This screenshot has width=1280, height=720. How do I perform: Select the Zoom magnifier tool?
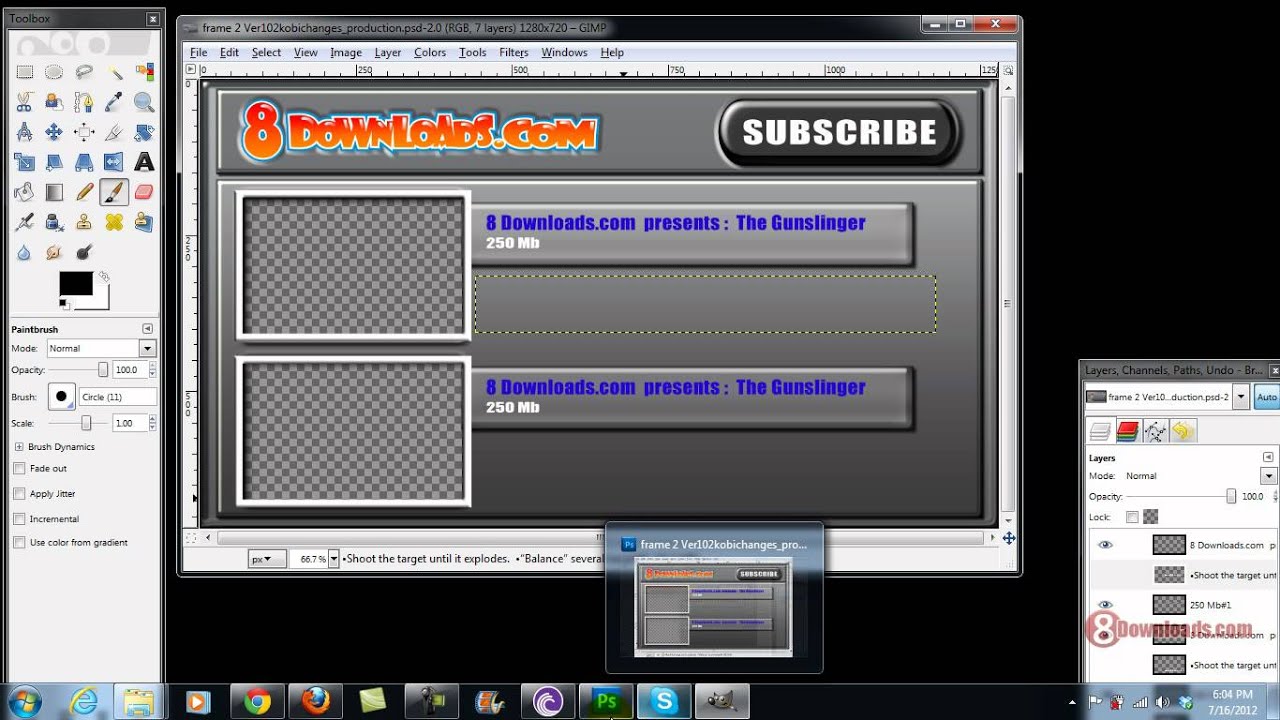coord(144,102)
